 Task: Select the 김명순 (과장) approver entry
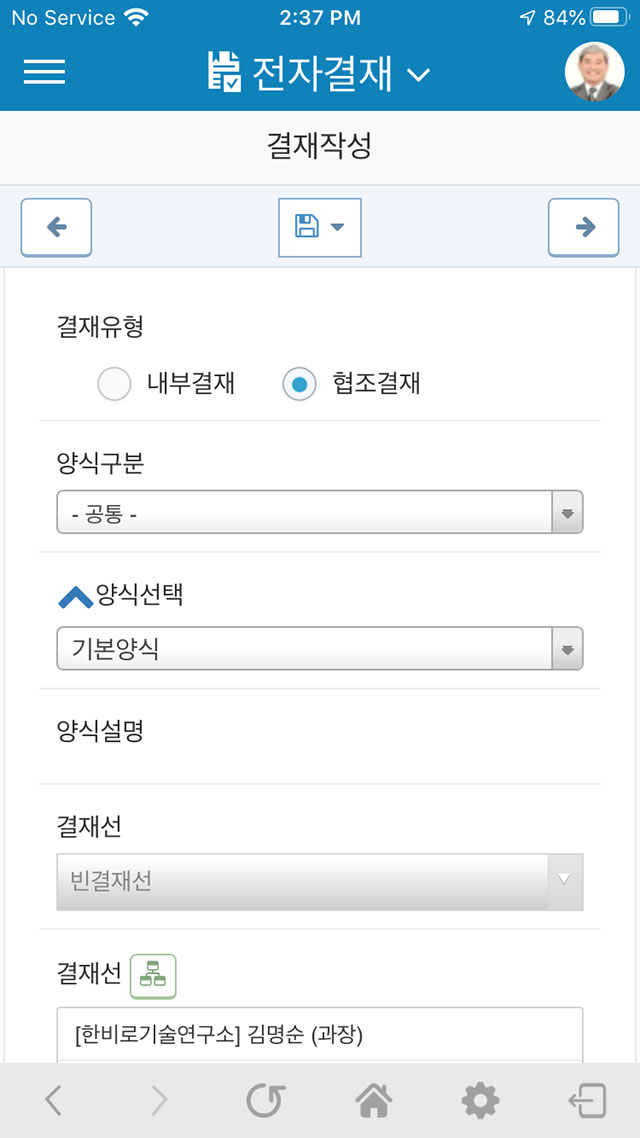click(x=320, y=1034)
